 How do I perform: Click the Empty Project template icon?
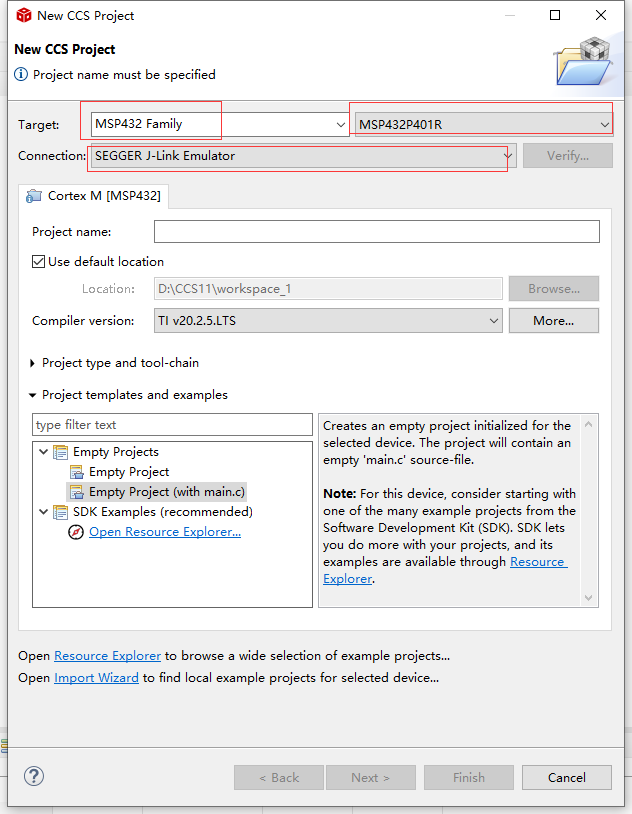pos(77,472)
